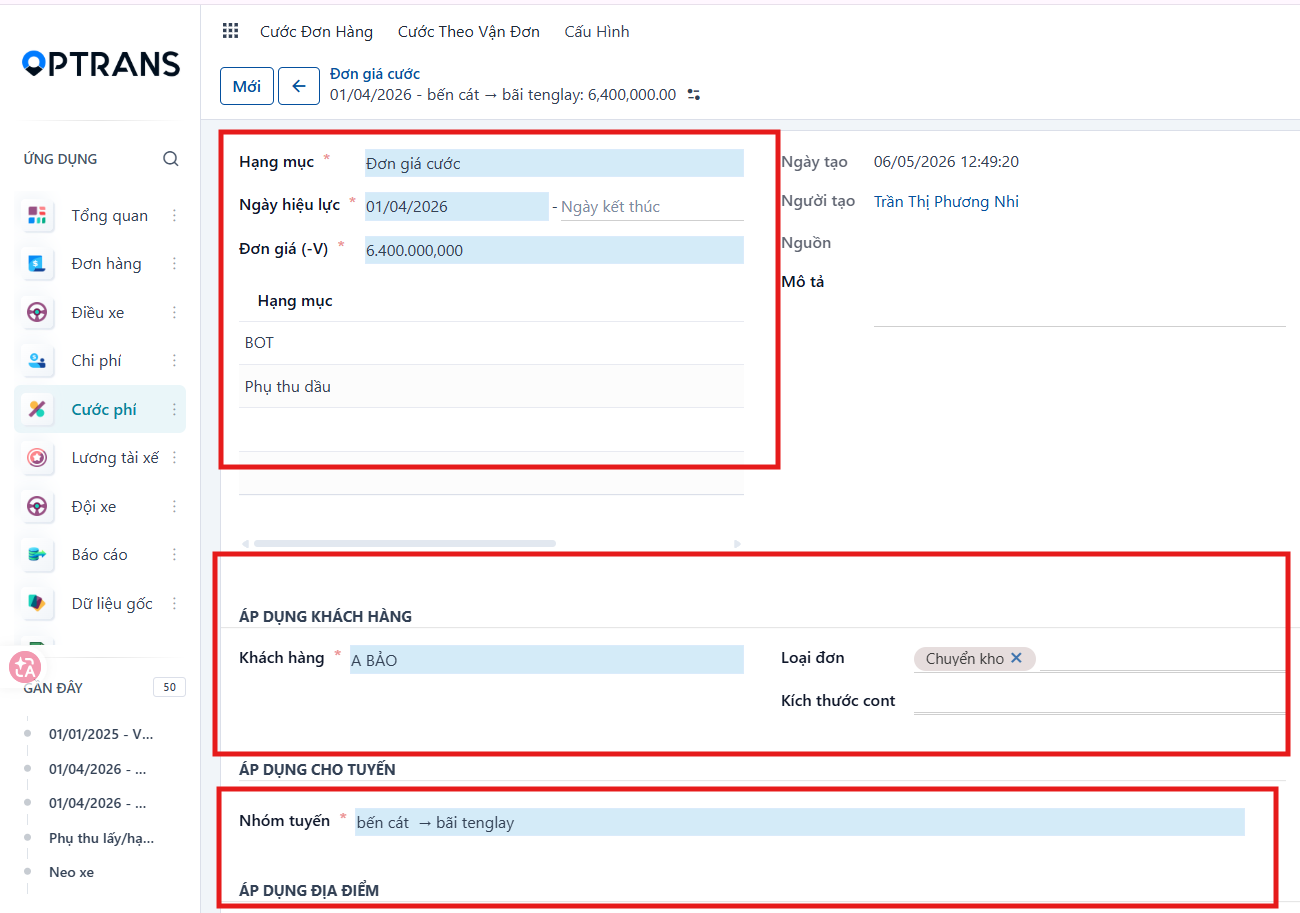Open the three-dot menu for Đơn hàng
The height and width of the screenshot is (913, 1300).
(x=174, y=264)
